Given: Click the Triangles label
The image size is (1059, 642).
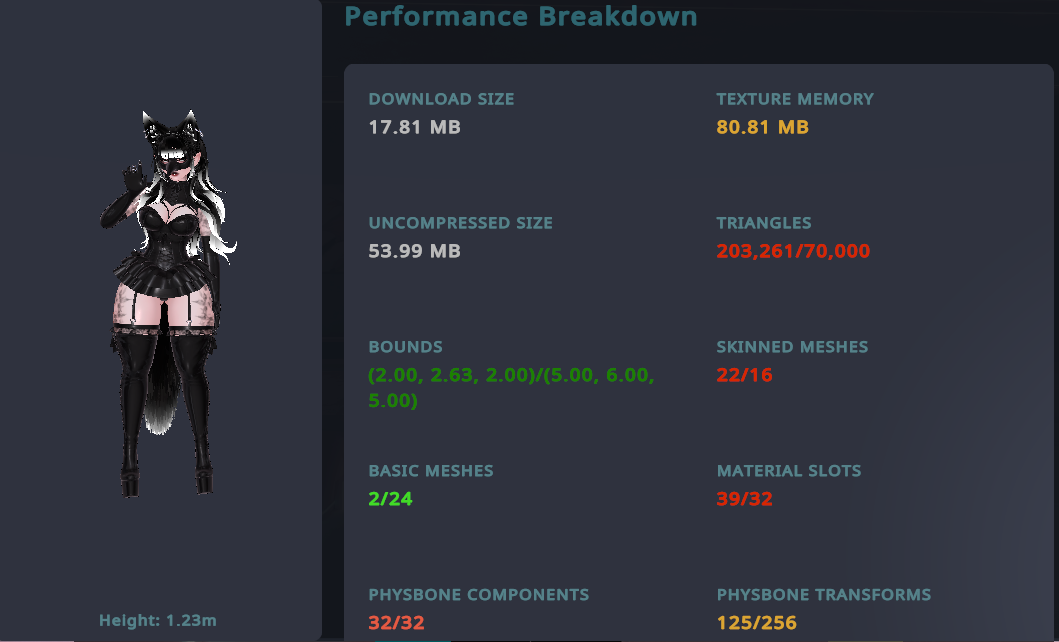Looking at the screenshot, I should tap(764, 223).
